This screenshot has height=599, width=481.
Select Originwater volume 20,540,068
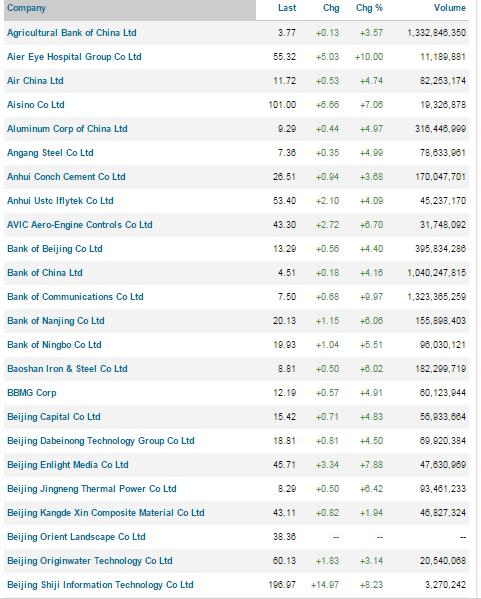point(443,561)
